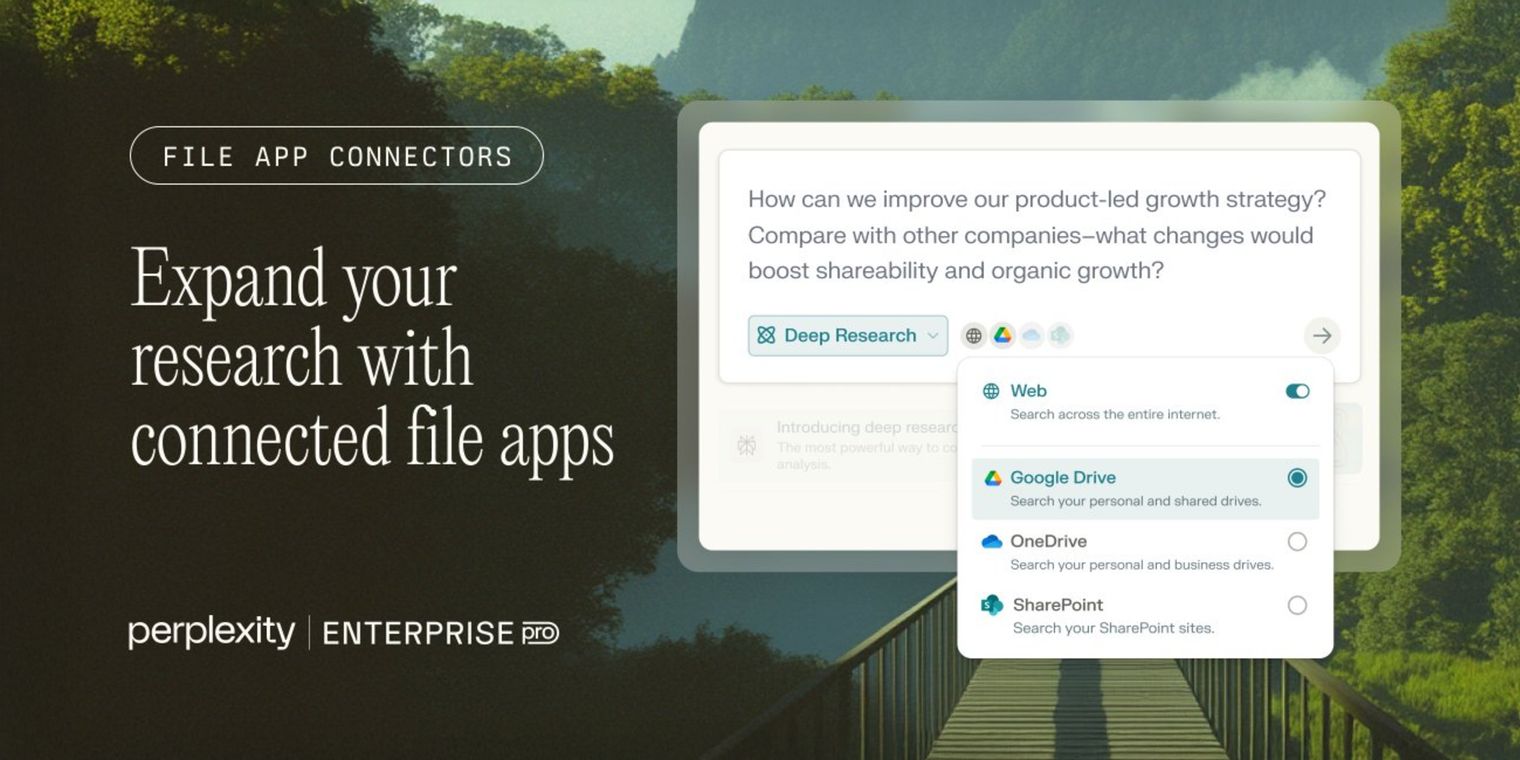
Task: Click the faded SharePoint icon beside Deep Research
Action: [x=1060, y=336]
